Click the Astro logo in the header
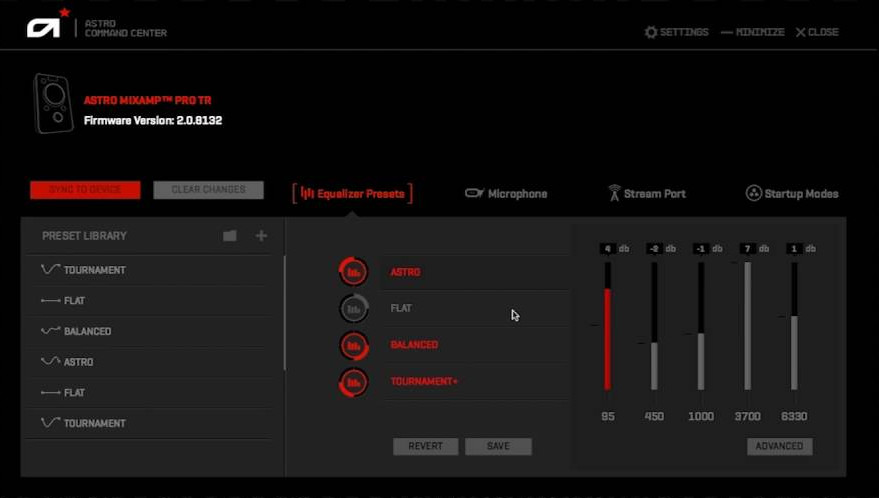Image resolution: width=879 pixels, height=498 pixels. tap(47, 24)
